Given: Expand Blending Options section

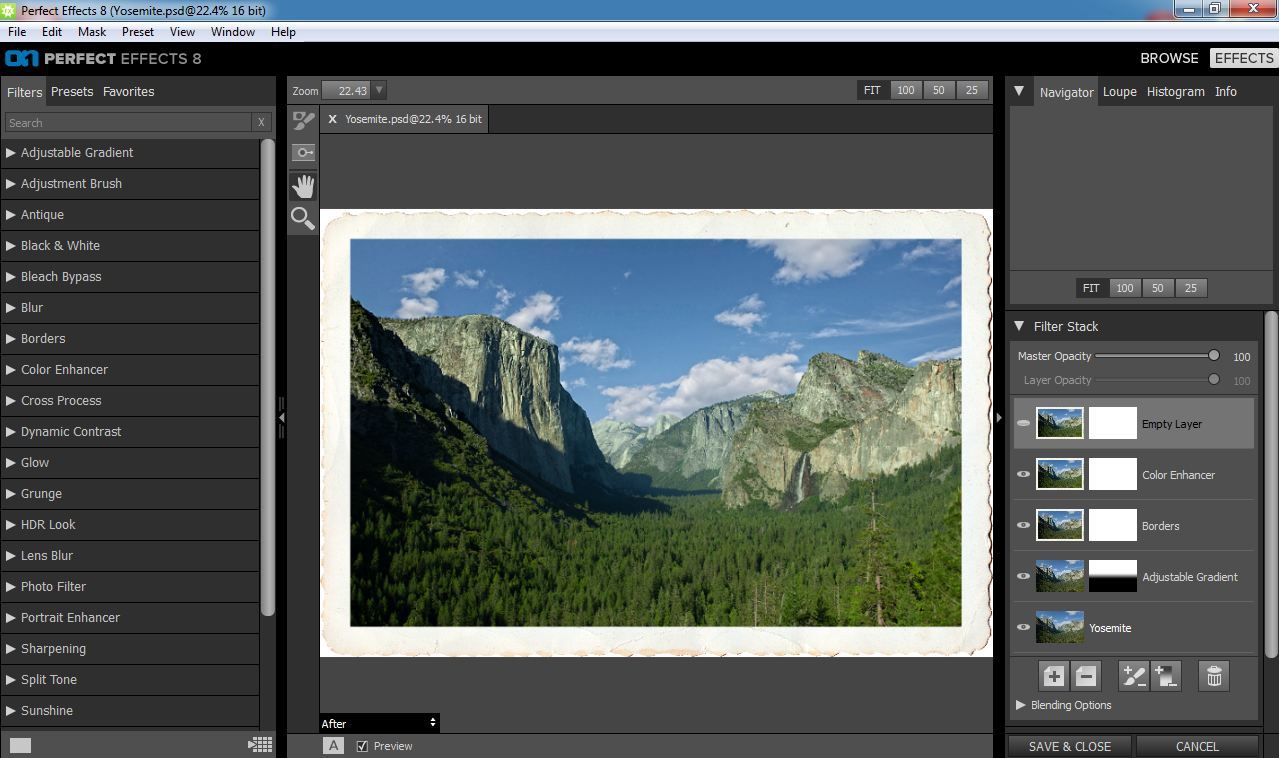Looking at the screenshot, I should click(1070, 705).
